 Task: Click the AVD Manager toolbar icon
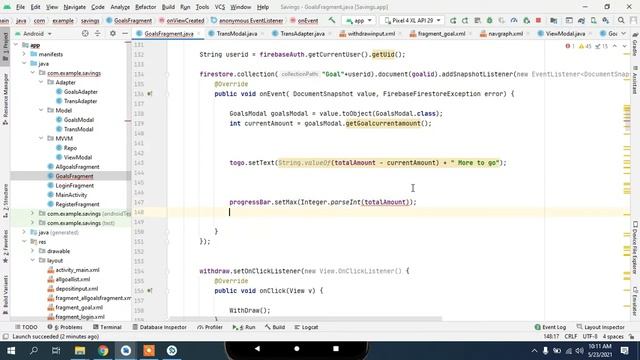pyautogui.click(x=593, y=20)
